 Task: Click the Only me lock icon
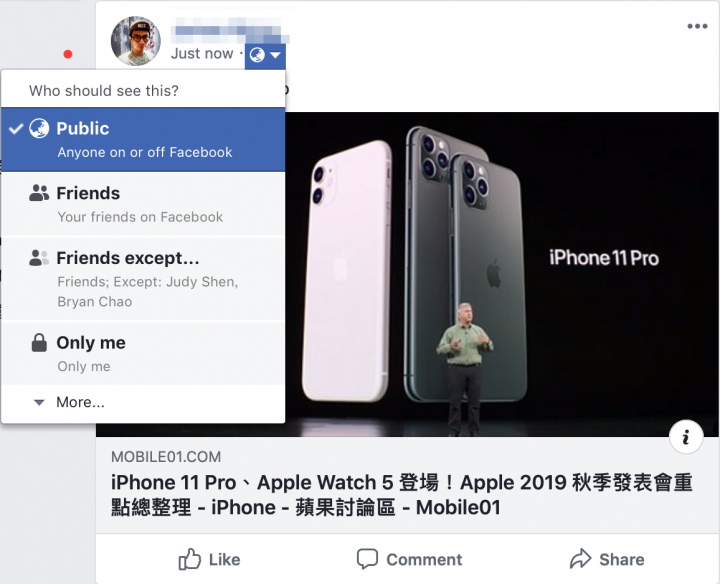(x=39, y=343)
